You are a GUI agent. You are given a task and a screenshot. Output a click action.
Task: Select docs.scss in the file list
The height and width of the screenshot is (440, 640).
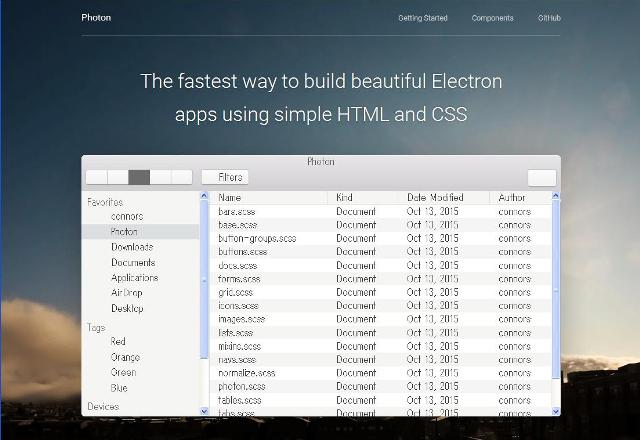(380, 265)
